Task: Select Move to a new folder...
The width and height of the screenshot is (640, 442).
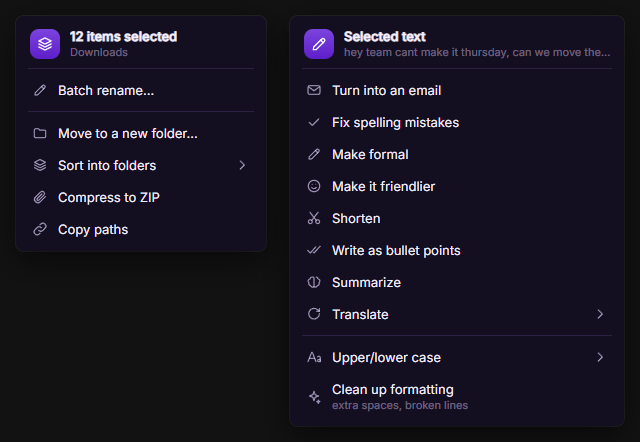Action: [x=141, y=133]
